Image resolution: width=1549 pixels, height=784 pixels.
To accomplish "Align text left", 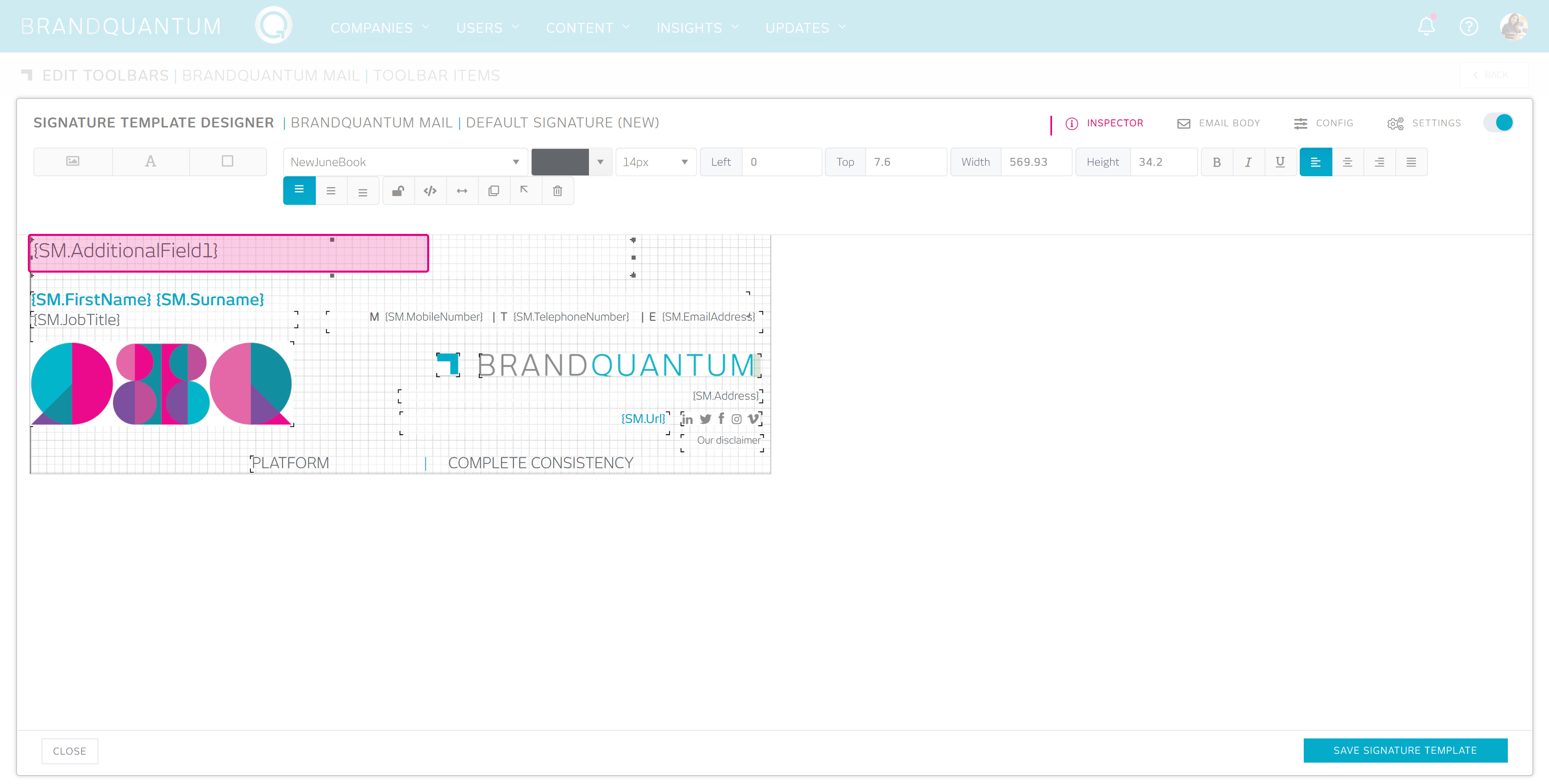I will click(1316, 162).
